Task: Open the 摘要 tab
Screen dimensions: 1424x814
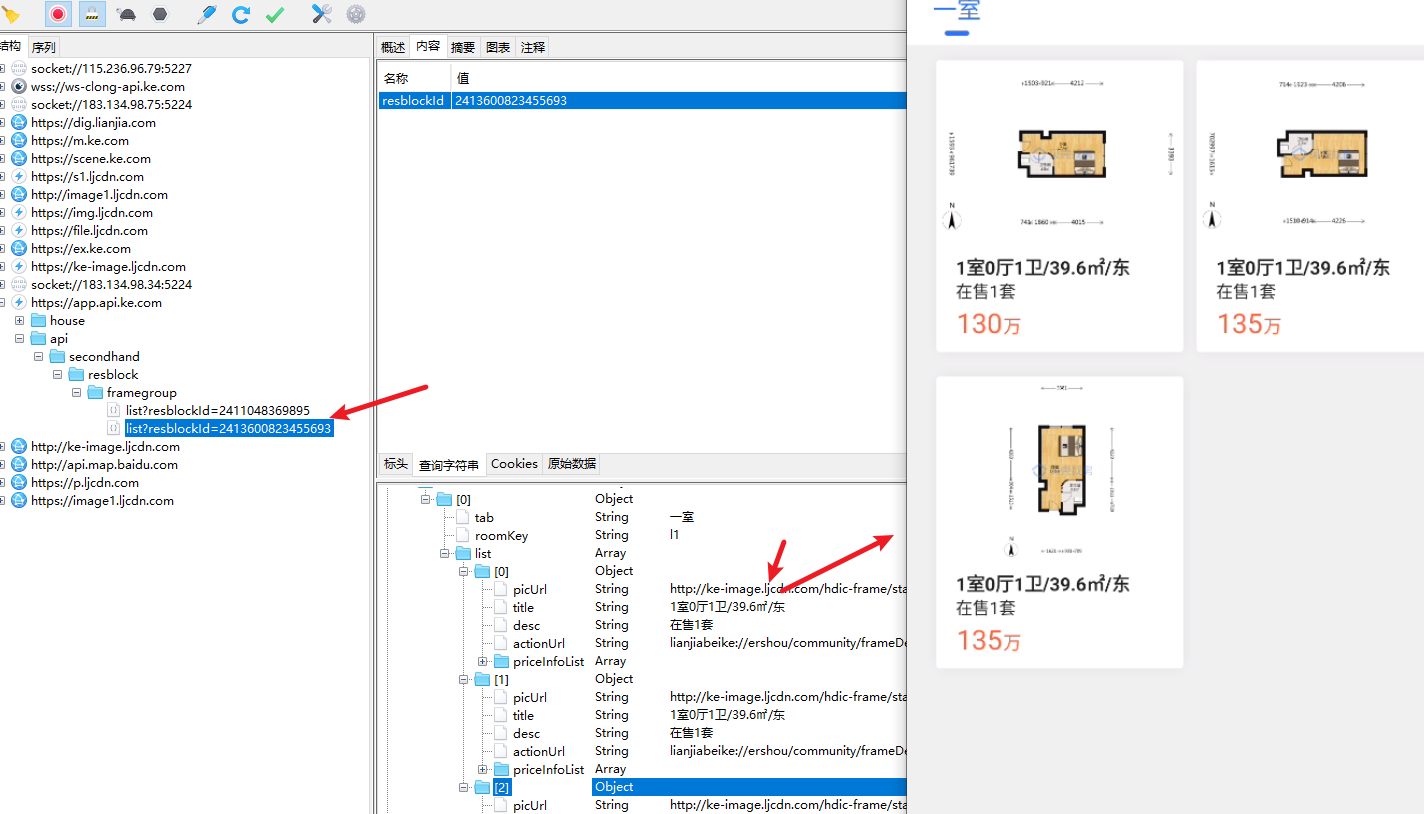Action: (463, 47)
